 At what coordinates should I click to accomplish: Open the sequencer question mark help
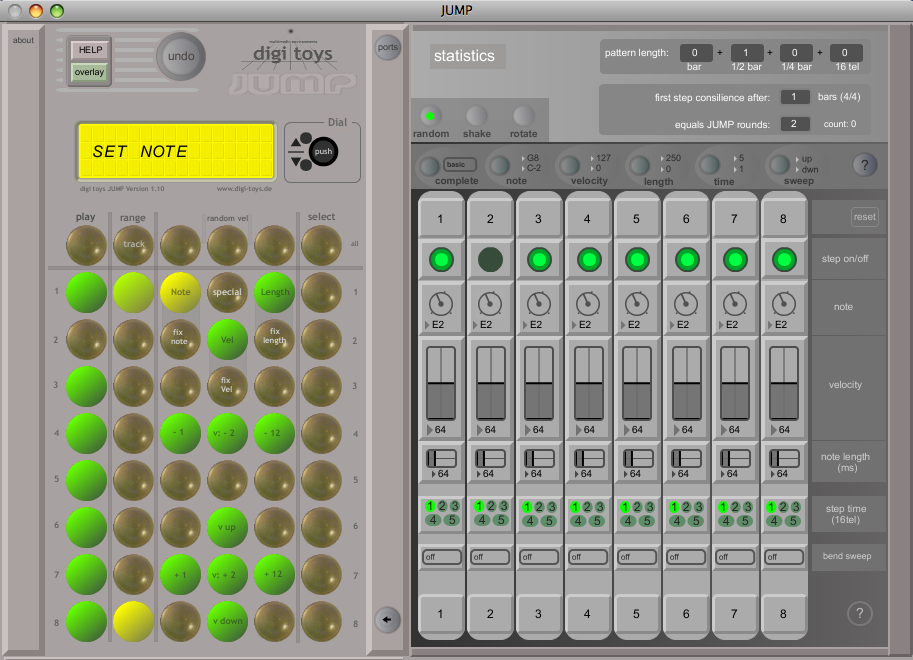(864, 165)
